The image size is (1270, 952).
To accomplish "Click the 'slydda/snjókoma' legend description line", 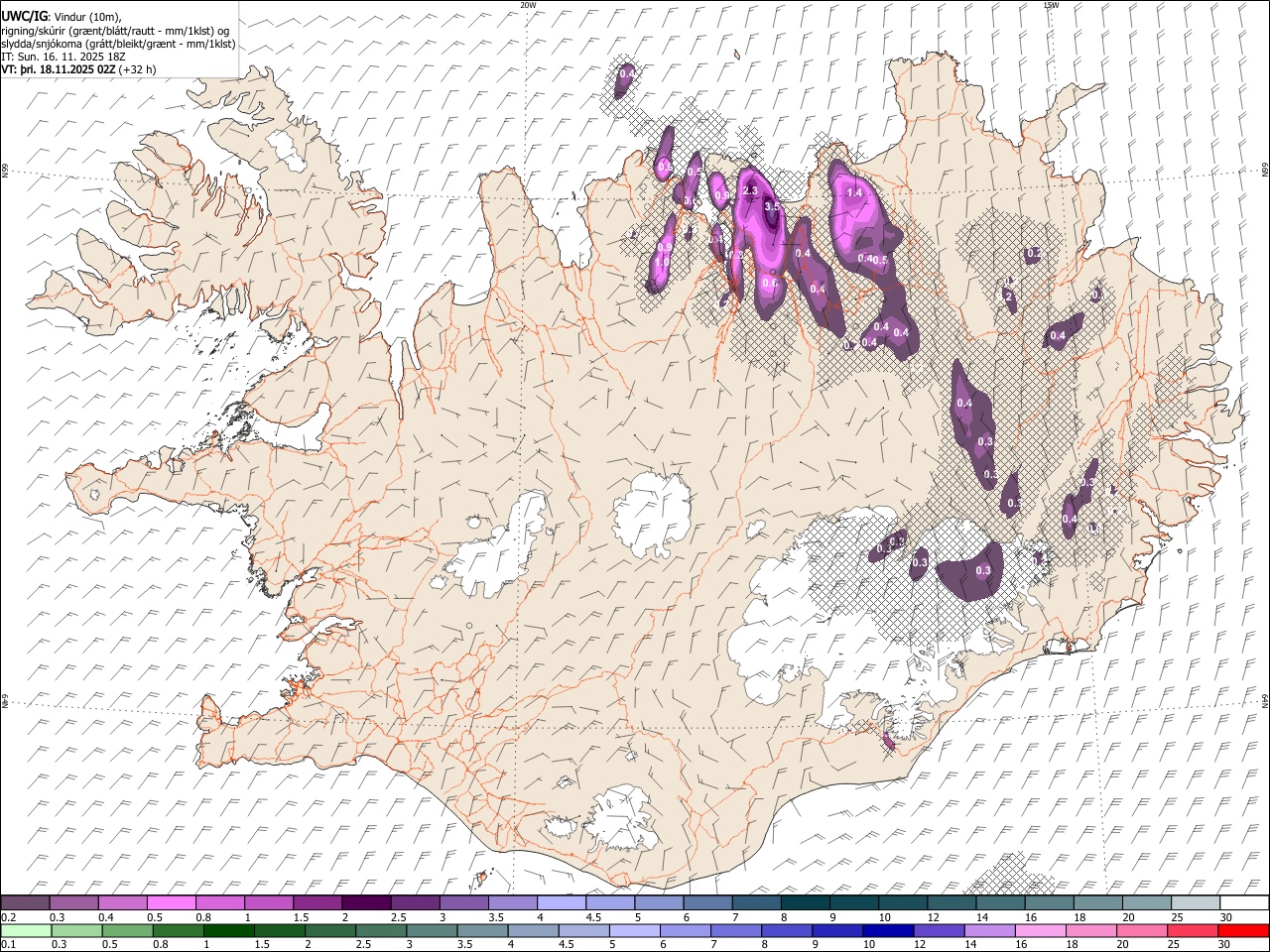I will [118, 44].
